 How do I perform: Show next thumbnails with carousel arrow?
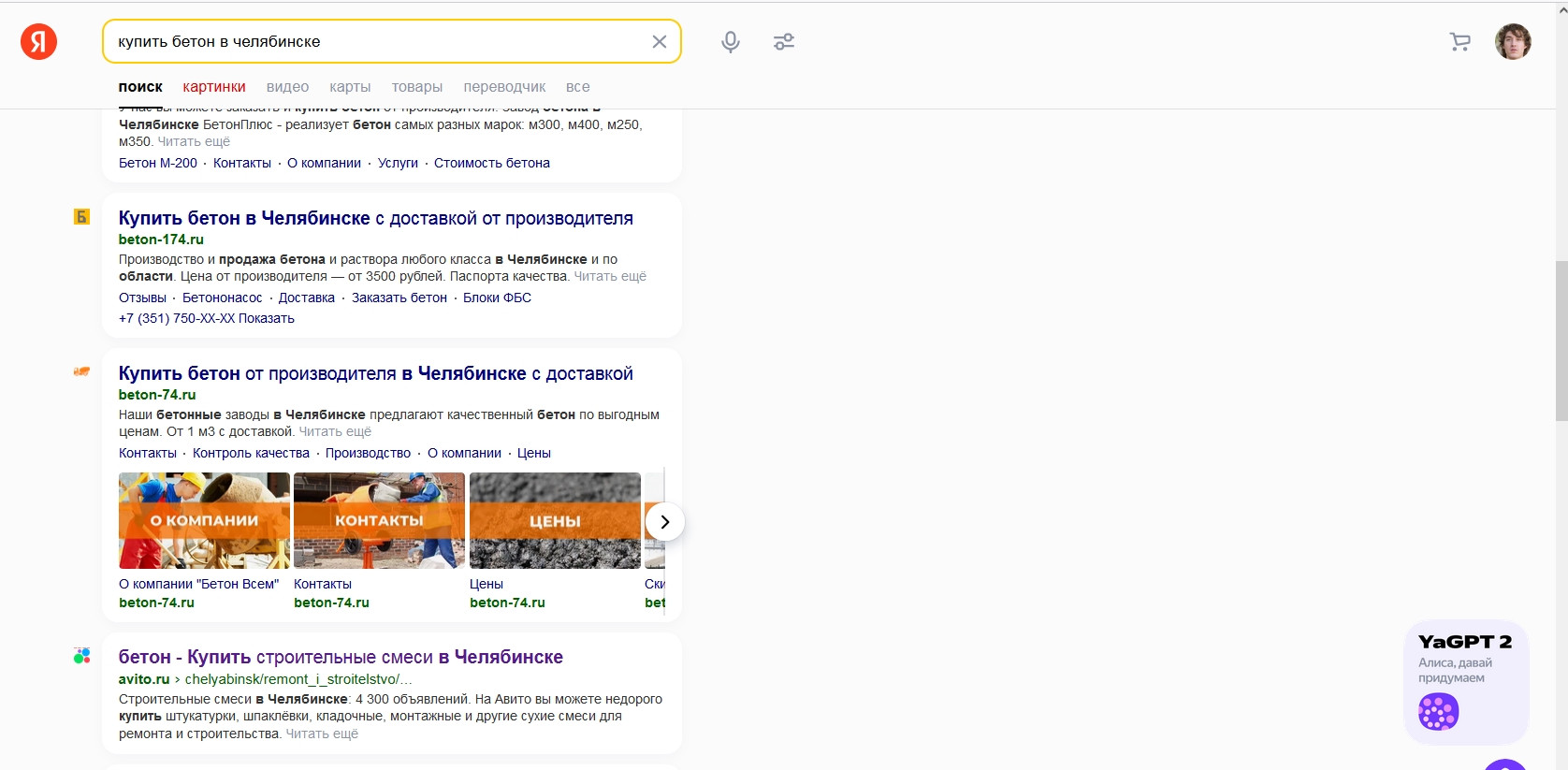tap(665, 522)
